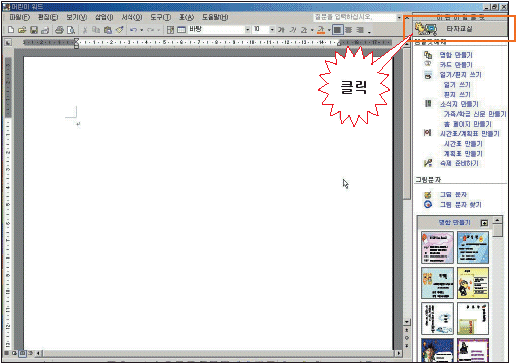Save with the floppy disk icon
The width and height of the screenshot is (516, 363).
coord(34,30)
